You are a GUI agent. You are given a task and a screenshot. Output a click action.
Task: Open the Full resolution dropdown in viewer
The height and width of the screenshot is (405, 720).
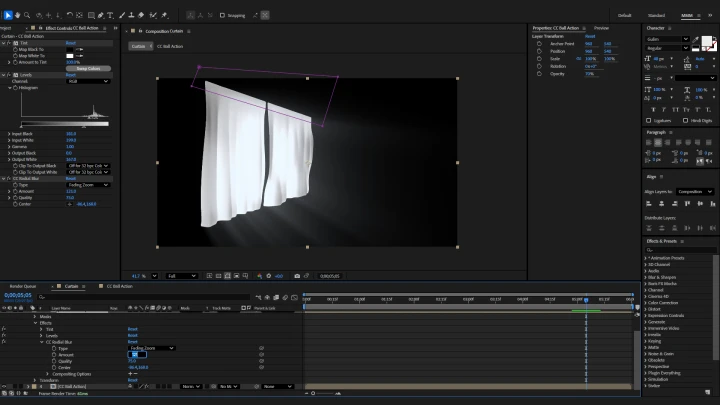(182, 276)
